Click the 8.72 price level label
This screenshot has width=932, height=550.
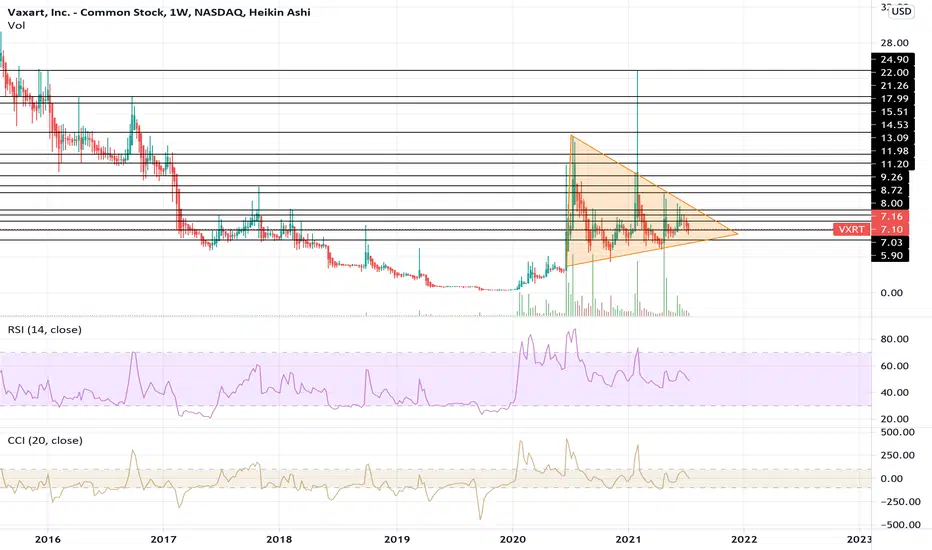tap(892, 190)
